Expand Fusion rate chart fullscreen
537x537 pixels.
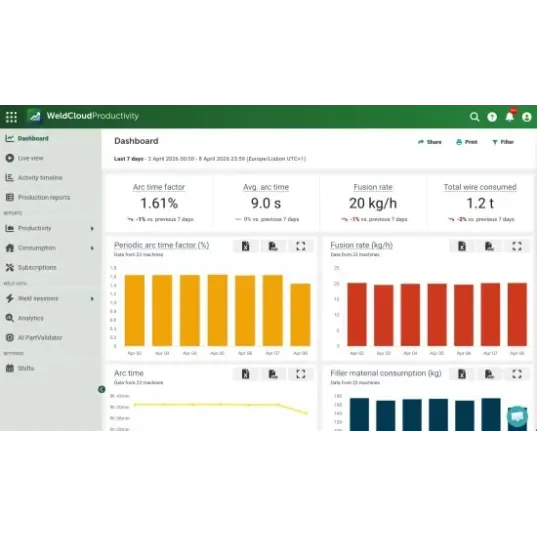(x=517, y=246)
